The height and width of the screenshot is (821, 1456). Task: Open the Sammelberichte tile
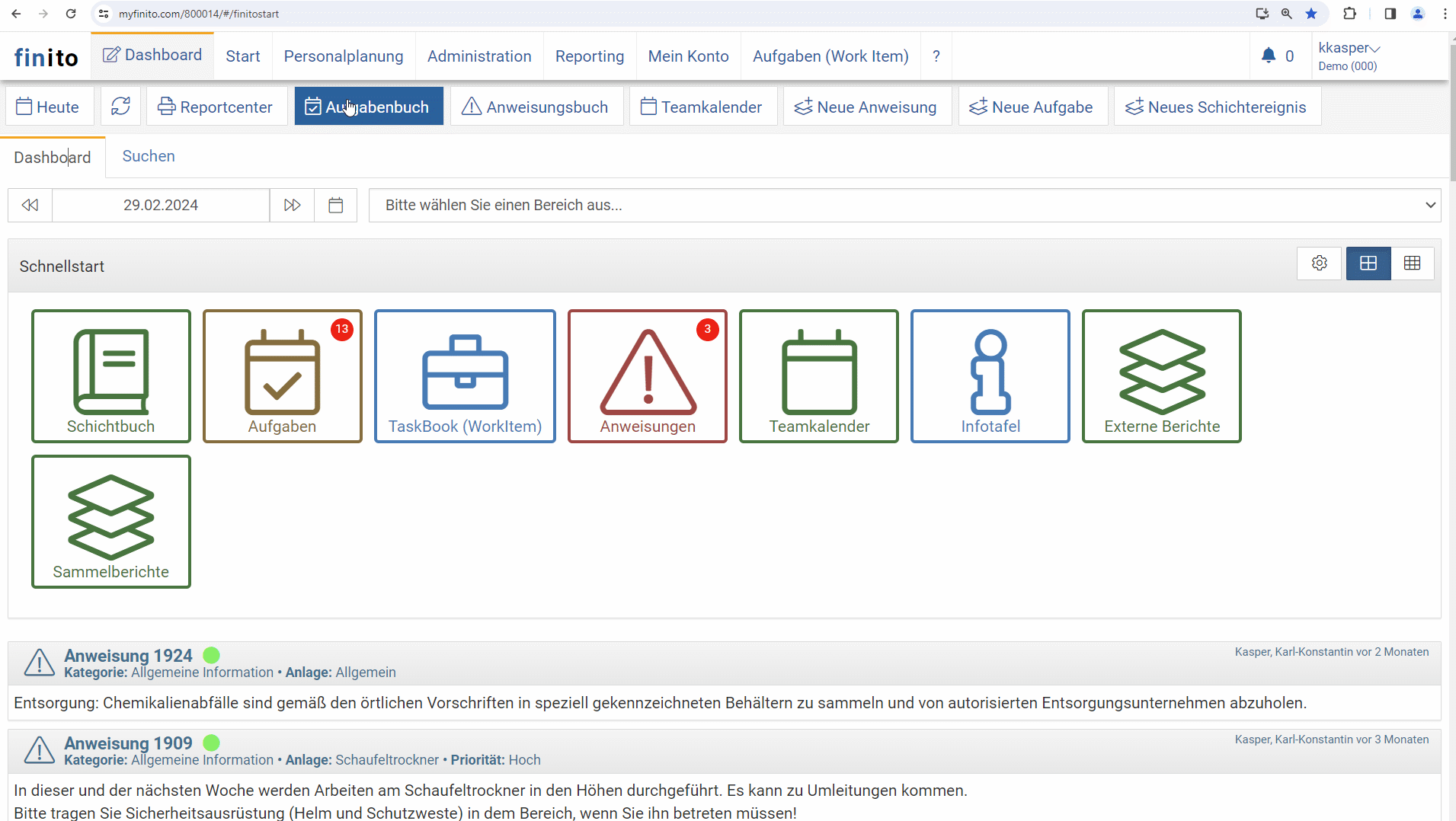click(111, 522)
